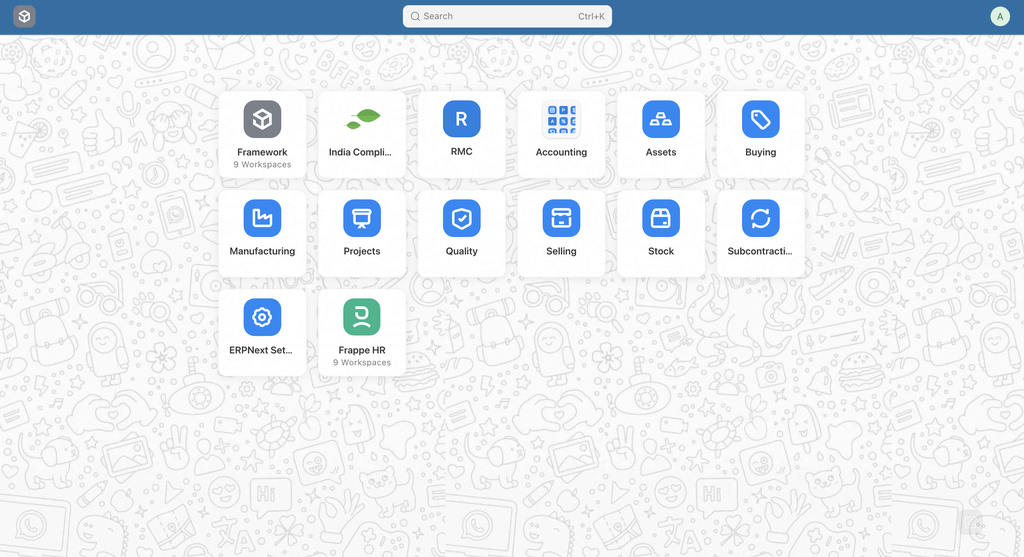
Task: Open the user avatar menu
Action: pos(1000,16)
